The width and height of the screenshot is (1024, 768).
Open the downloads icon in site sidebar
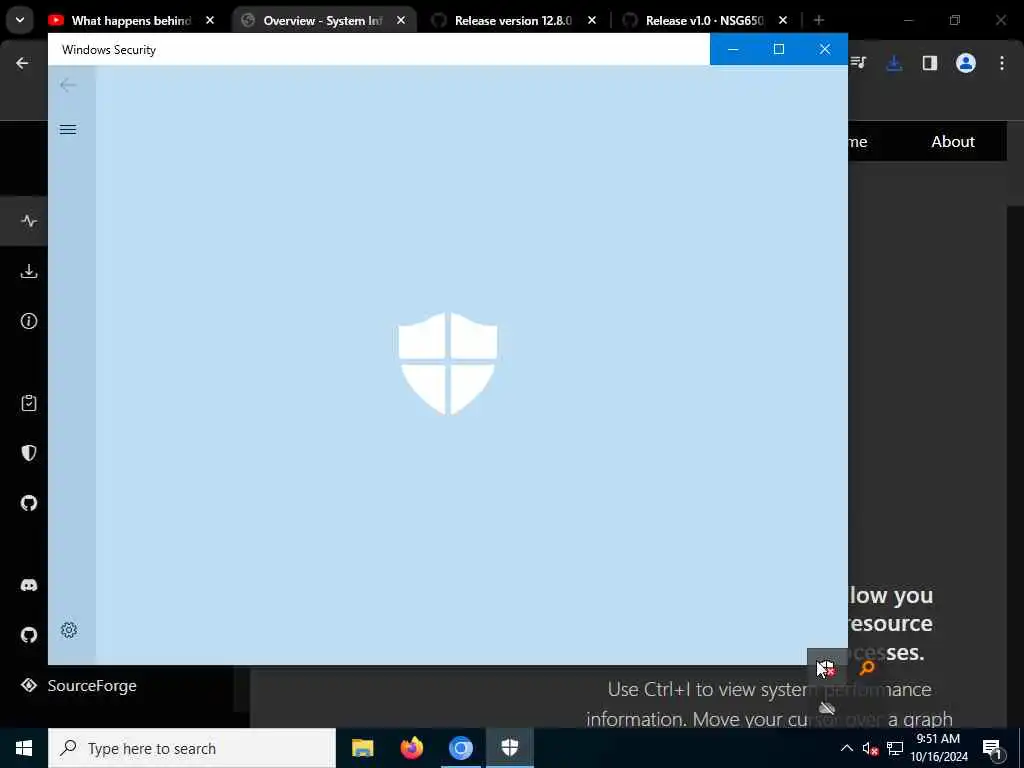click(29, 271)
